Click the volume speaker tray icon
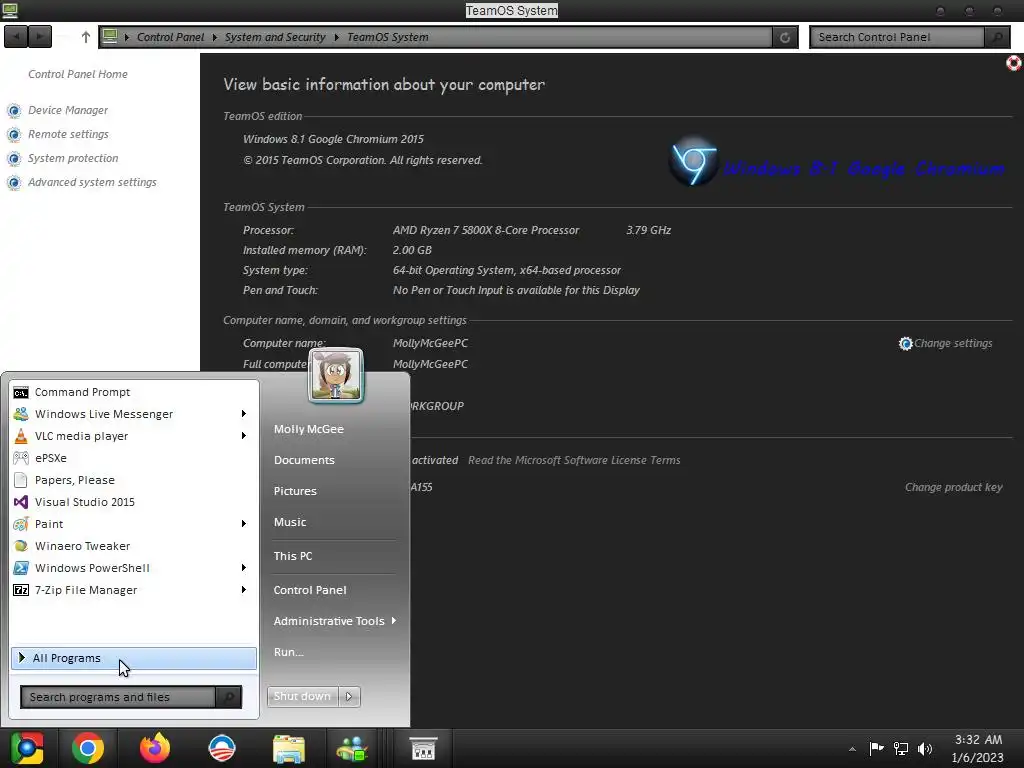 coord(925,748)
